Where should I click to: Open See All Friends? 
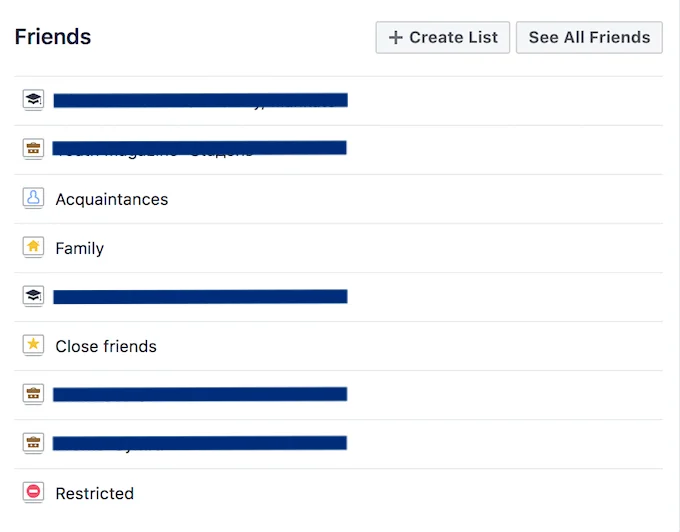tap(589, 37)
